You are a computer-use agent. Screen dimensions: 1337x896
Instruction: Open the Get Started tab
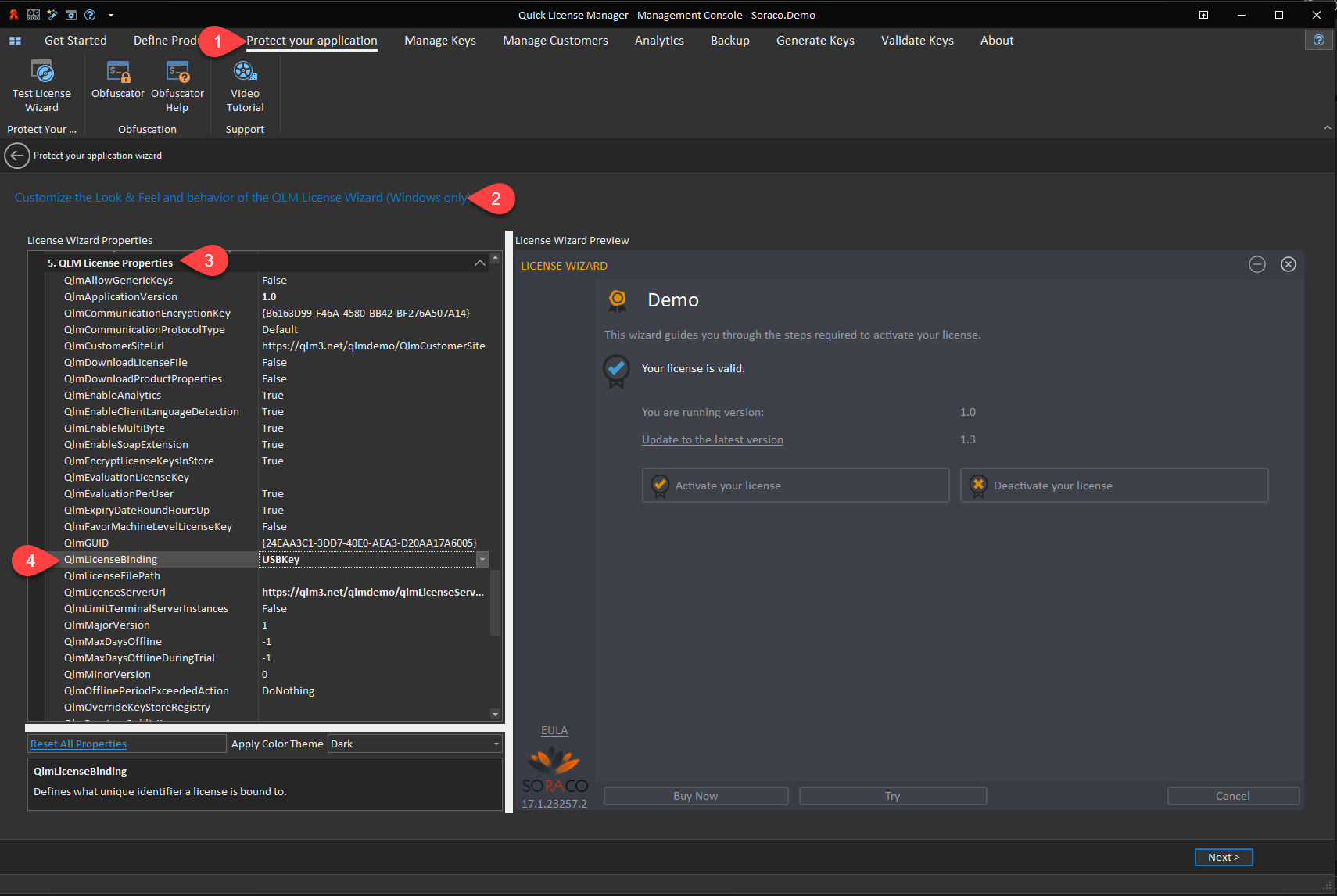76,41
